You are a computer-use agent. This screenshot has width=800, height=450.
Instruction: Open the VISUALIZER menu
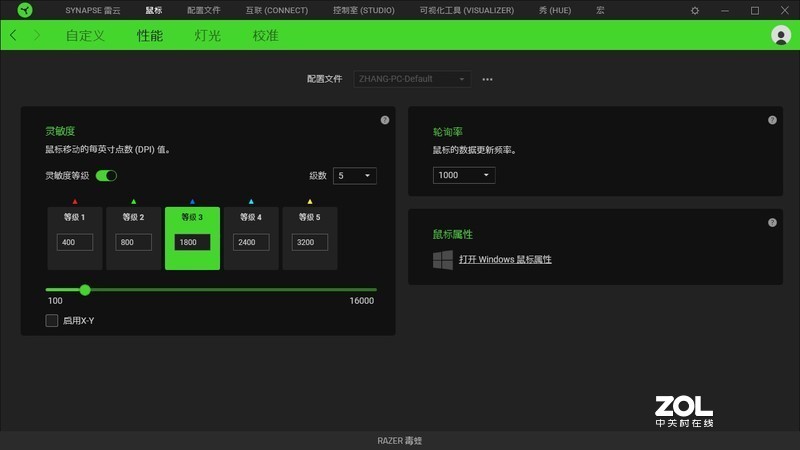point(466,10)
